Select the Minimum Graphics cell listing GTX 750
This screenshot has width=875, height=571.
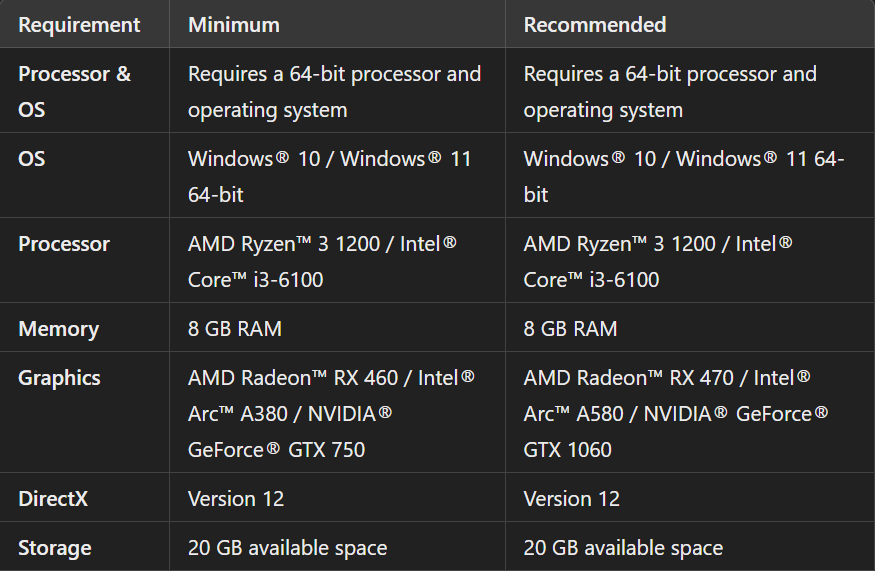tap(331, 414)
